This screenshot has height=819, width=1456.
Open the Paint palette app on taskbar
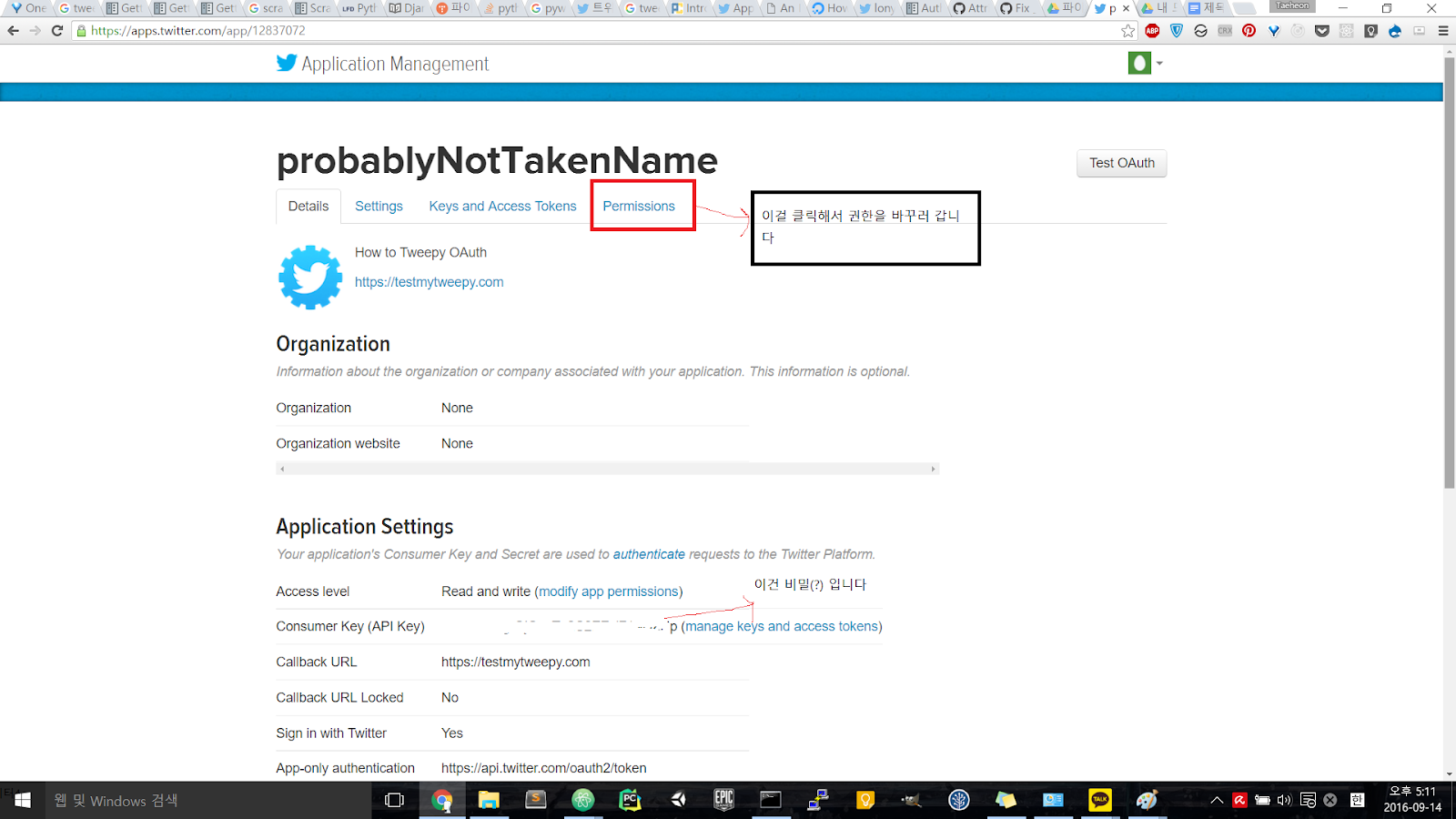tap(1147, 800)
